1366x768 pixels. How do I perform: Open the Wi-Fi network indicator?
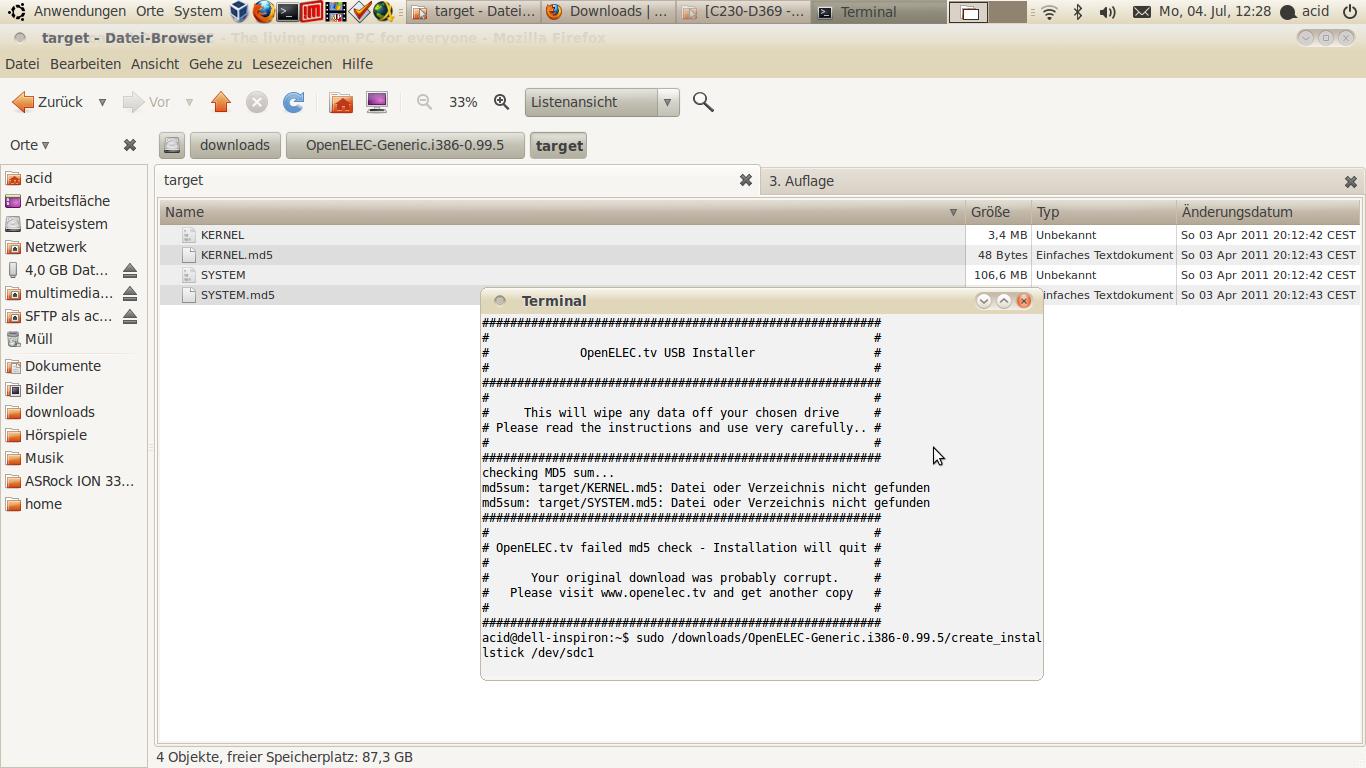[1049, 12]
